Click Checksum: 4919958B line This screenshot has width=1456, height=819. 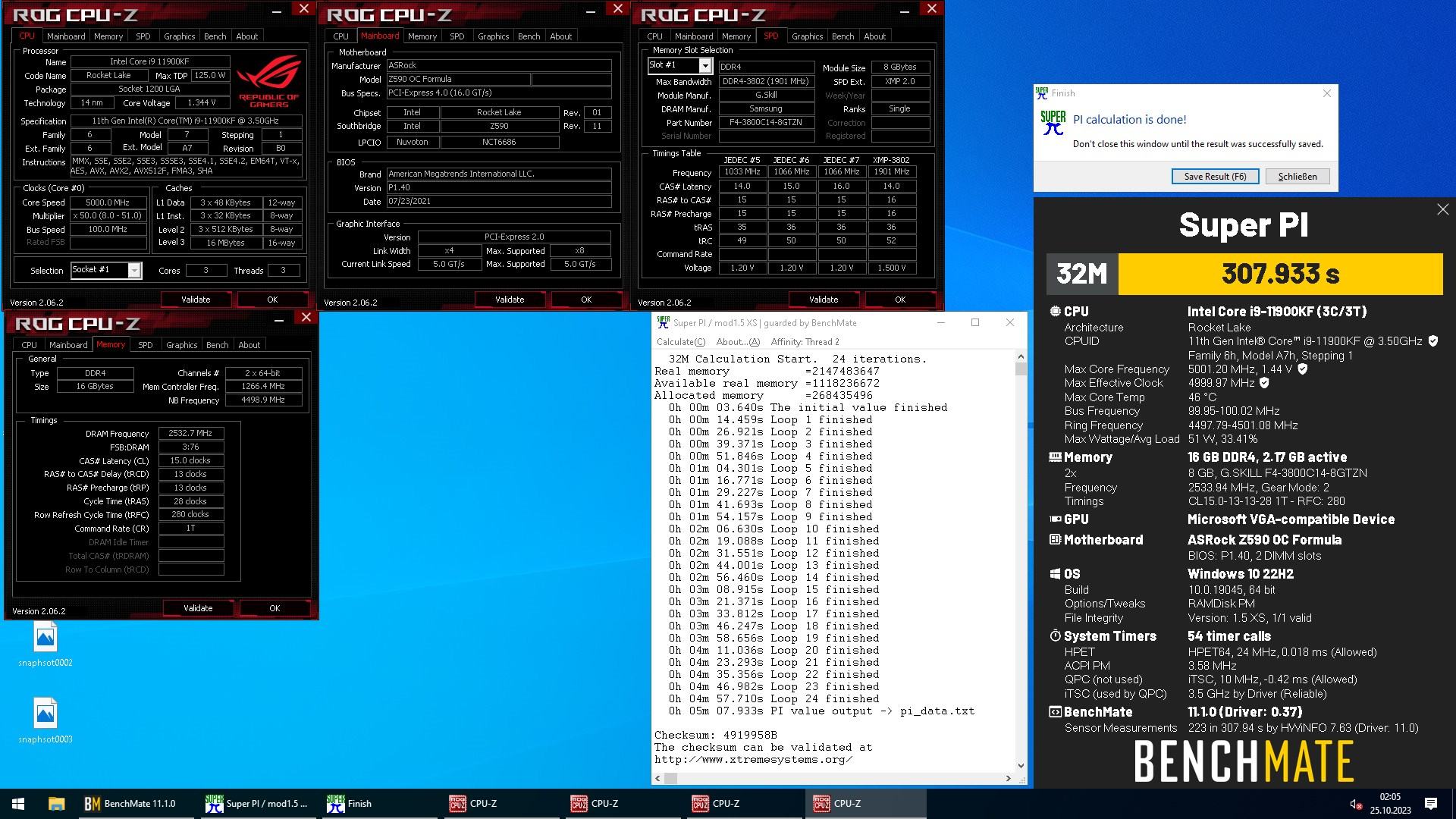click(x=715, y=735)
